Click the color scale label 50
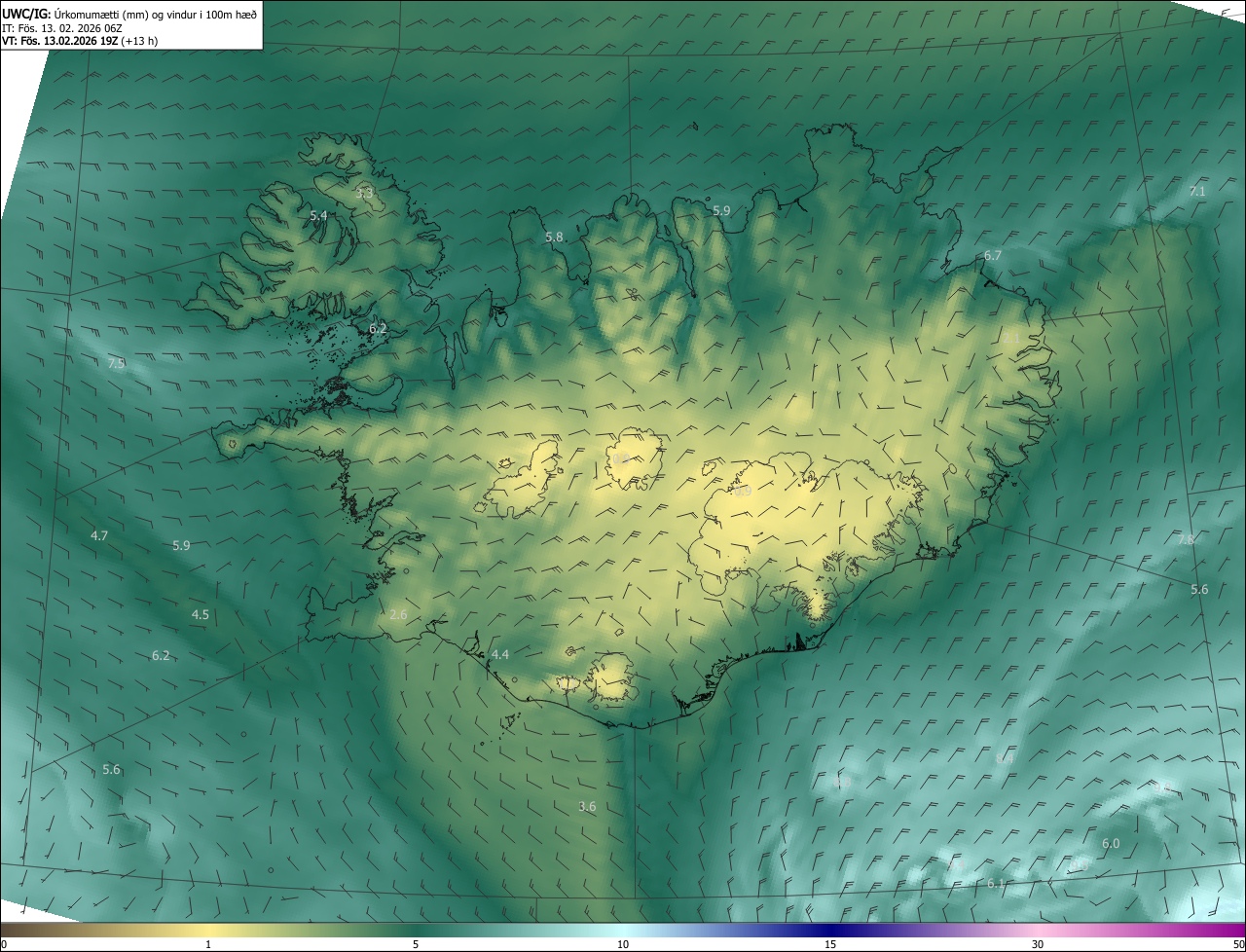 coord(1238,944)
